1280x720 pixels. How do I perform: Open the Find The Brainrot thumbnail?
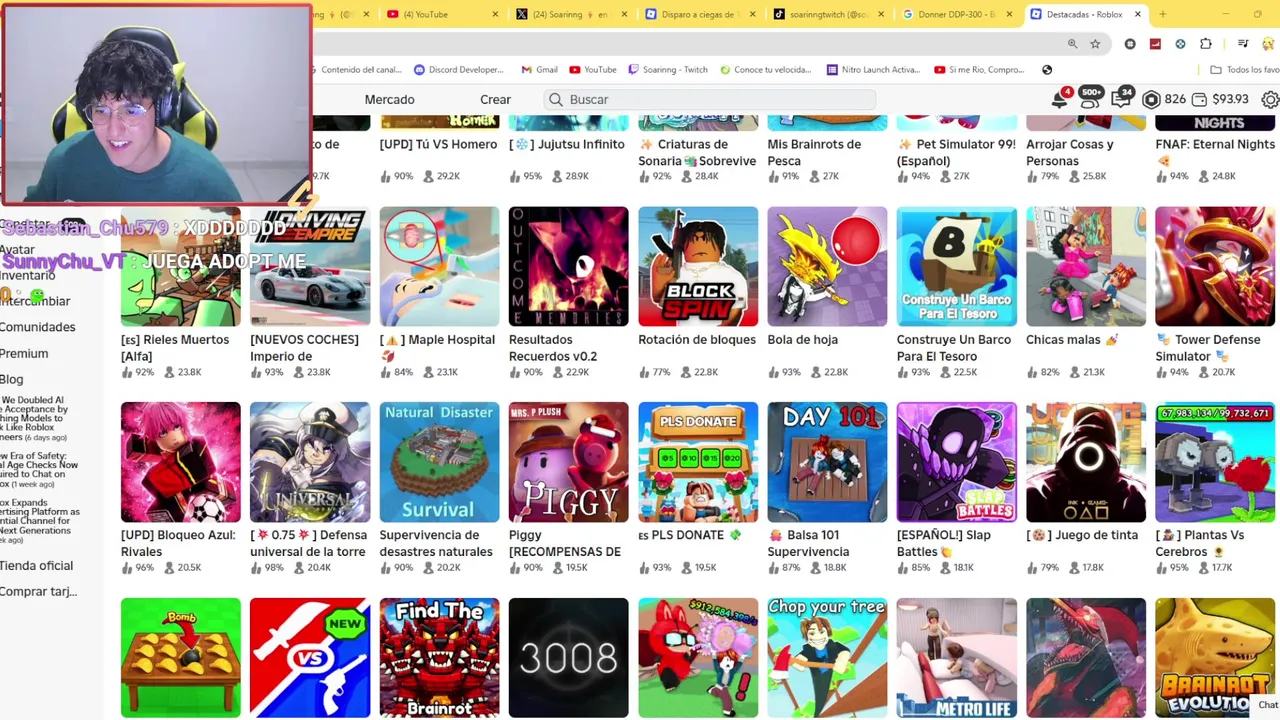click(439, 657)
